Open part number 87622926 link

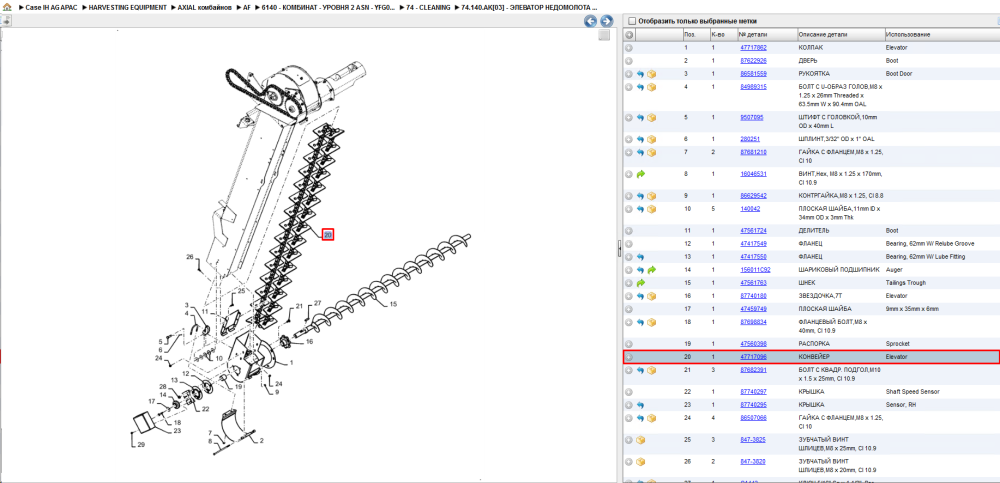(x=753, y=61)
